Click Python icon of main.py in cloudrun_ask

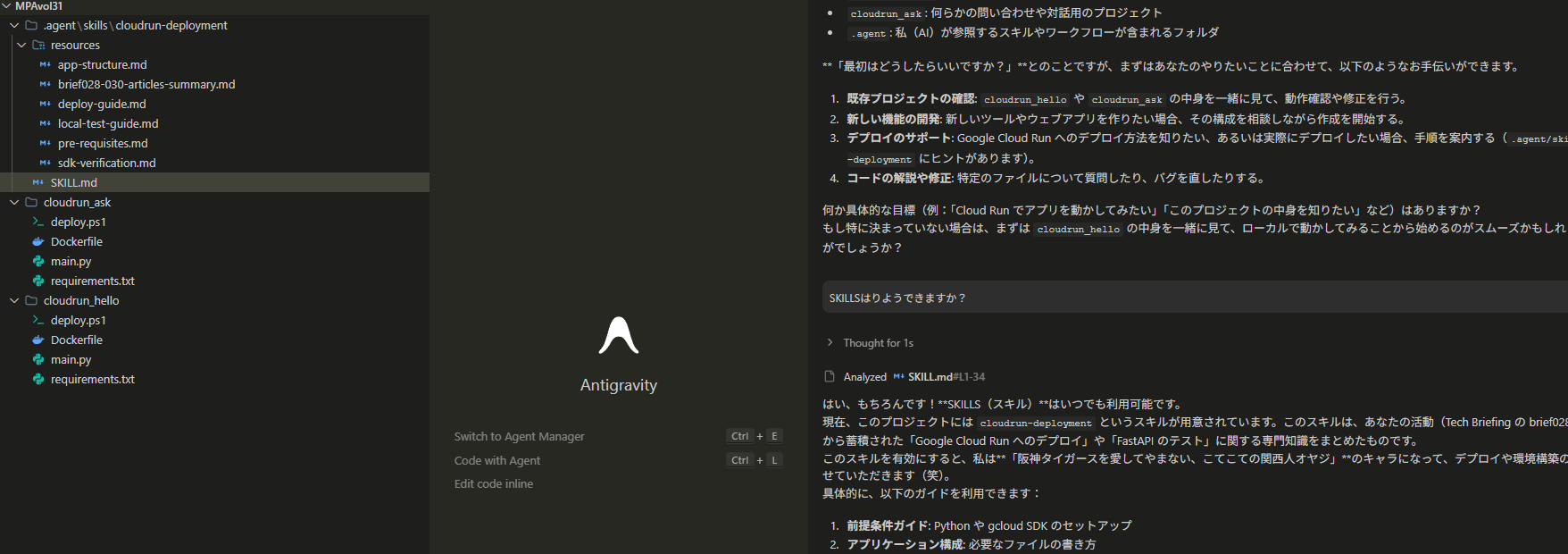pyautogui.click(x=38, y=262)
